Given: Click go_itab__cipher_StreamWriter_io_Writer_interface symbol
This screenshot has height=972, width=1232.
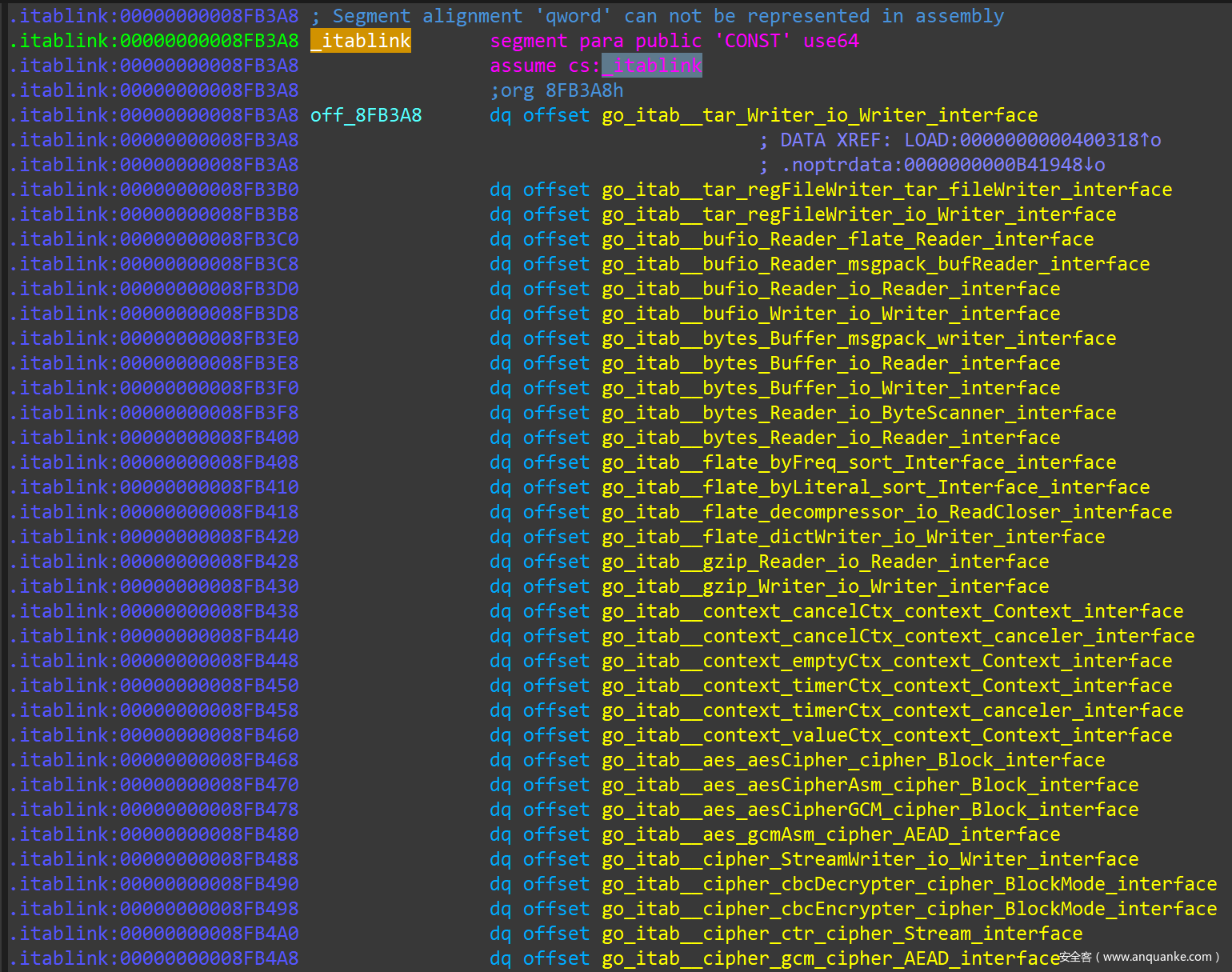Looking at the screenshot, I should 870,859.
